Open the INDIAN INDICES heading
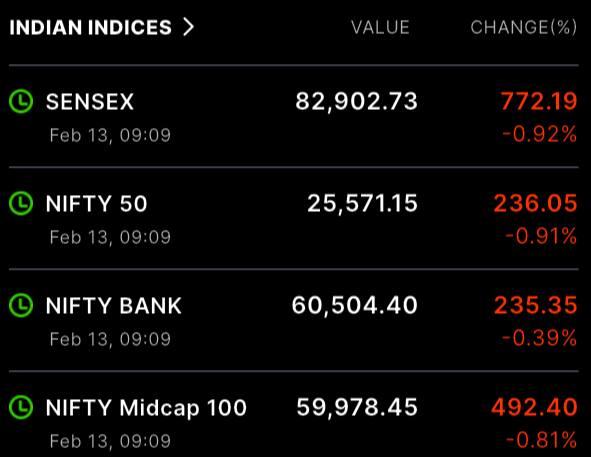591x457 pixels. [90, 28]
